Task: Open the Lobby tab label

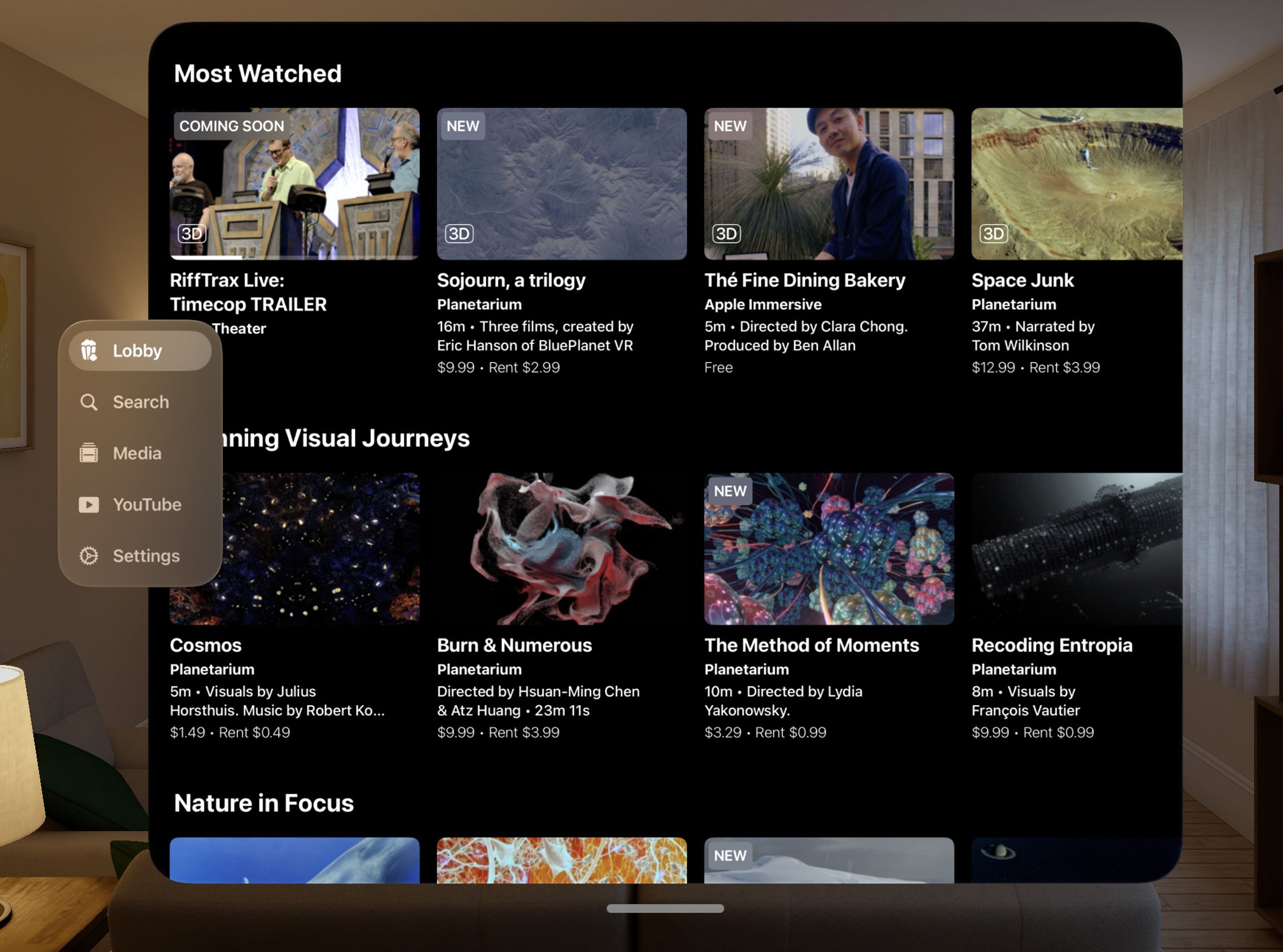Action: 137,350
